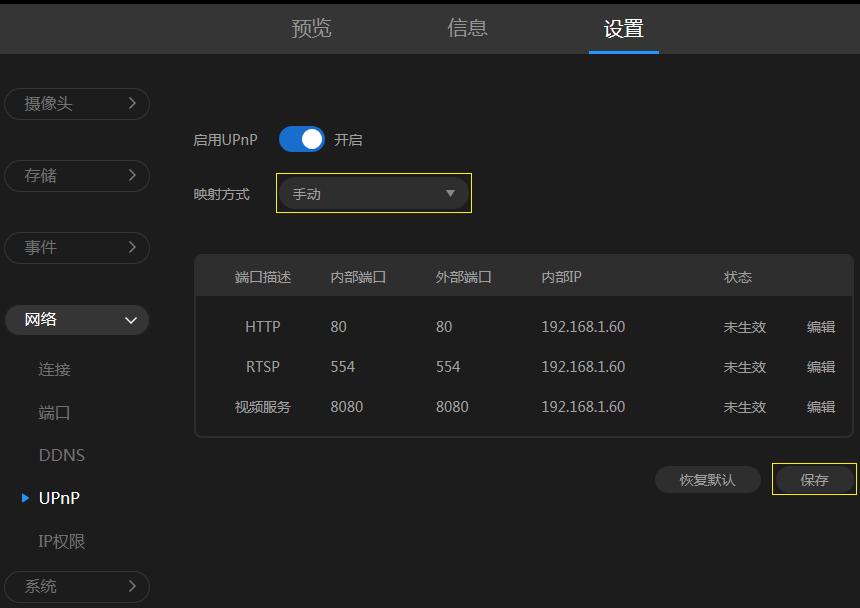Expand the 存储 (Storage) settings section

[77, 175]
